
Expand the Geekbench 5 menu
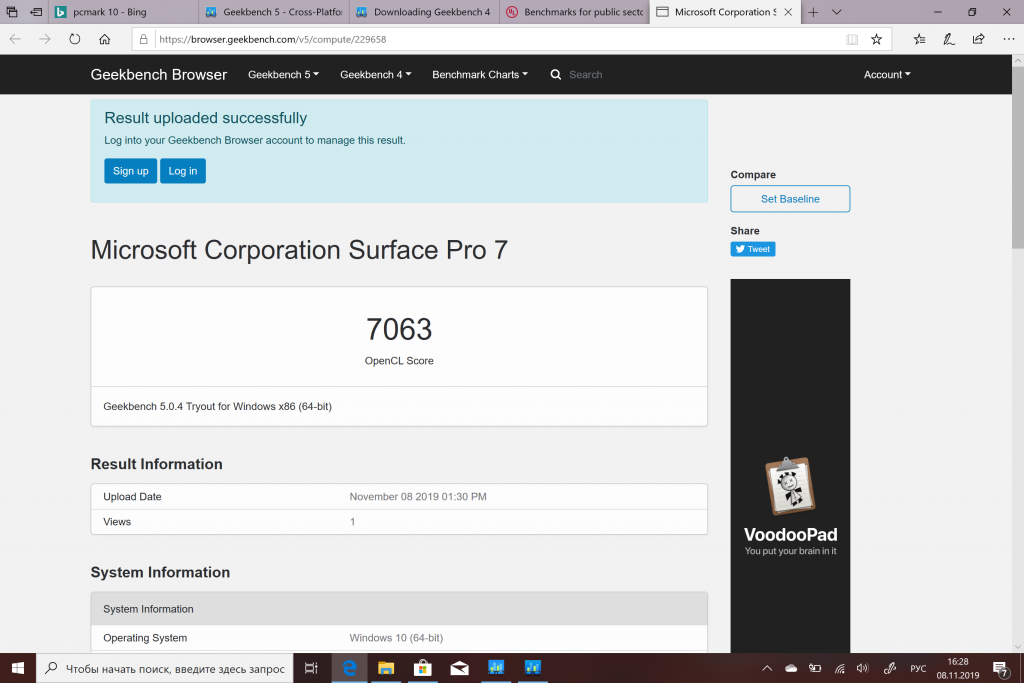[x=283, y=75]
